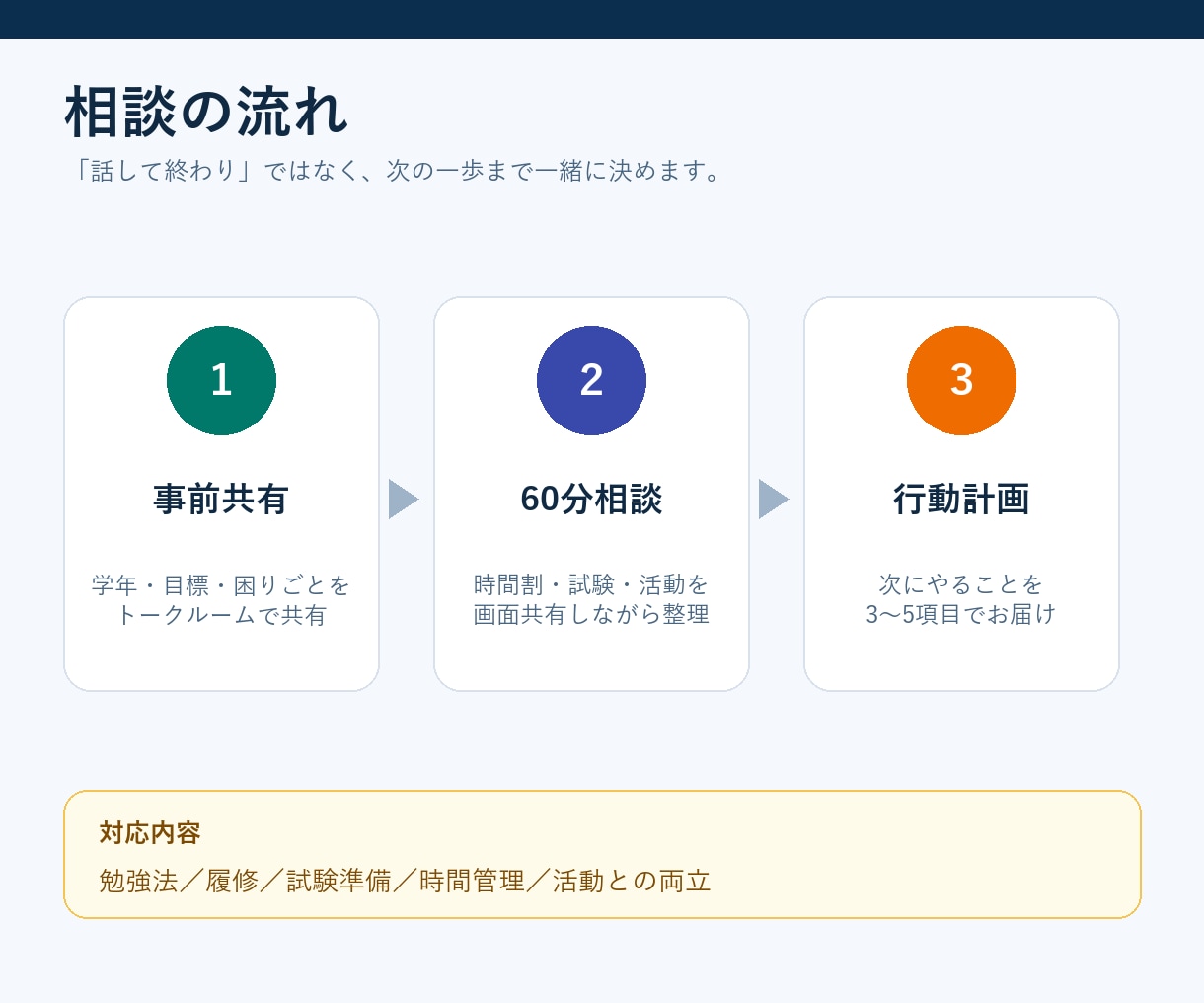Select the heading 相談の流れ
Image resolution: width=1204 pixels, height=1003 pixels.
[207, 112]
